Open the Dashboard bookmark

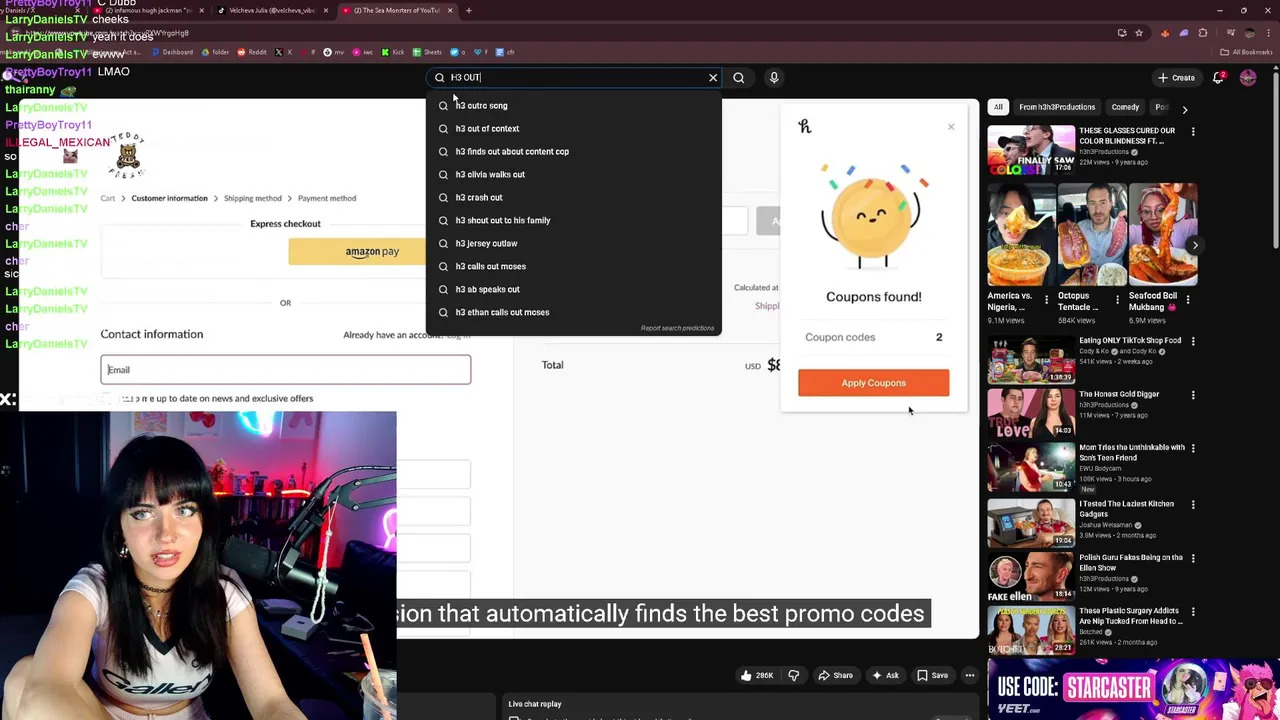click(x=172, y=52)
